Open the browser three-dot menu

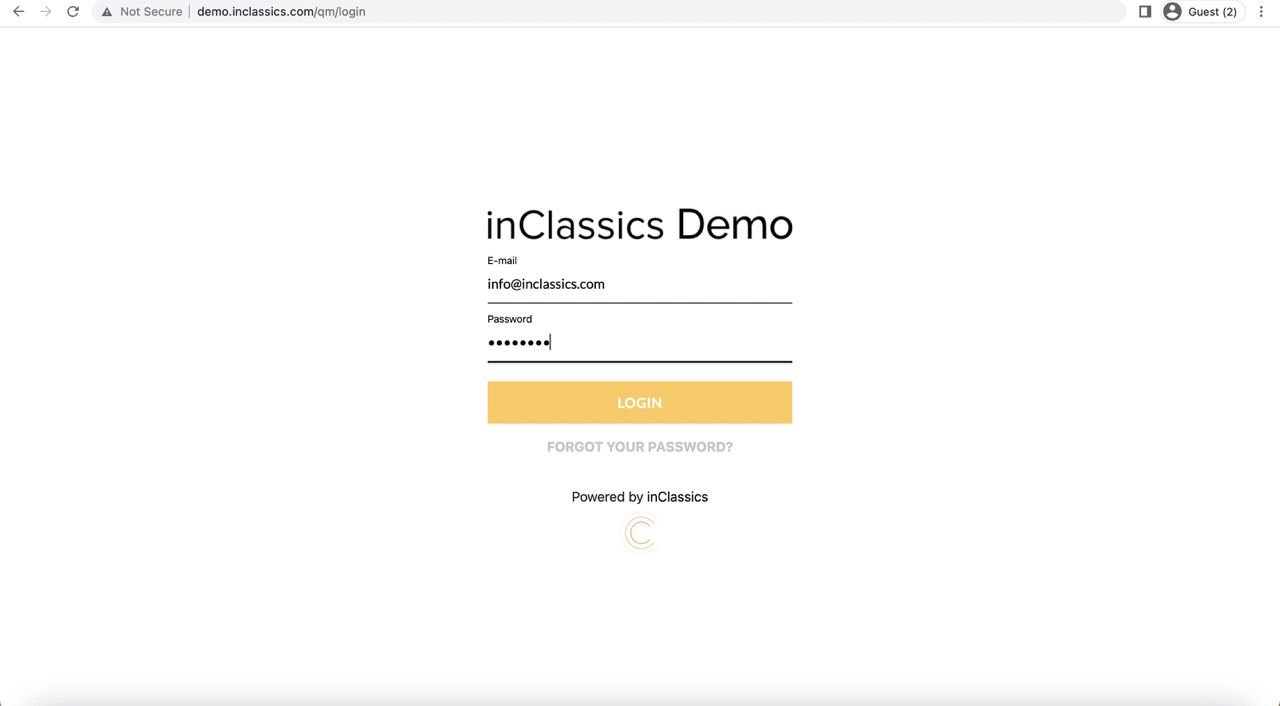coord(1261,12)
